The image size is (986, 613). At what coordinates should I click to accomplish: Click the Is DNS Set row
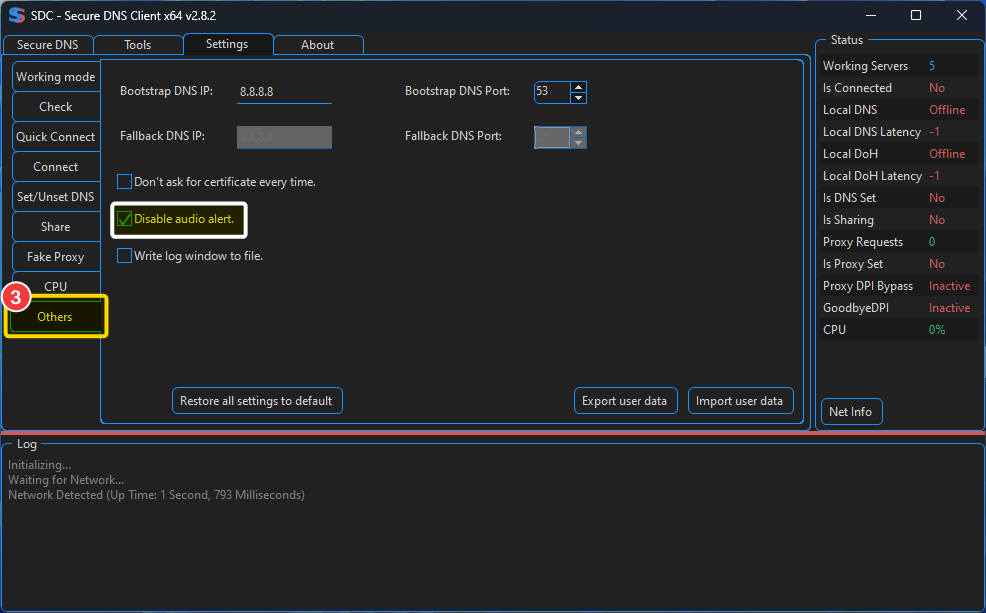[899, 197]
